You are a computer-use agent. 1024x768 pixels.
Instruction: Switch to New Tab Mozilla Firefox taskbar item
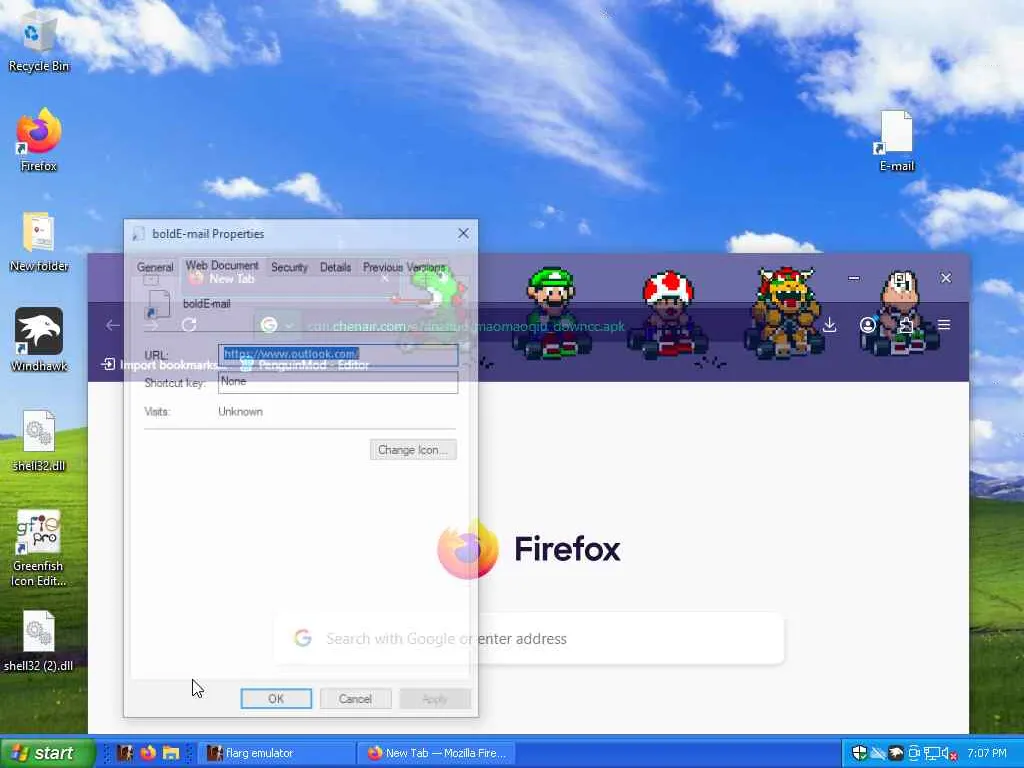pyautogui.click(x=436, y=753)
